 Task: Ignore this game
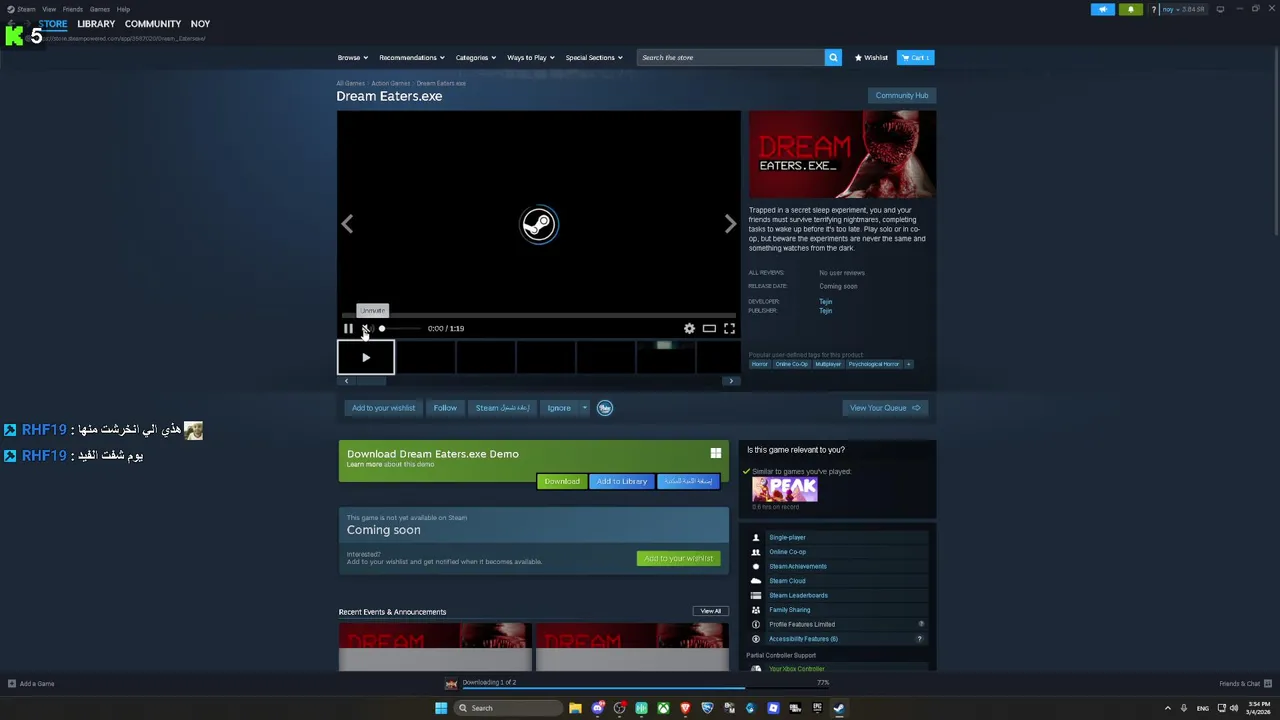click(559, 408)
